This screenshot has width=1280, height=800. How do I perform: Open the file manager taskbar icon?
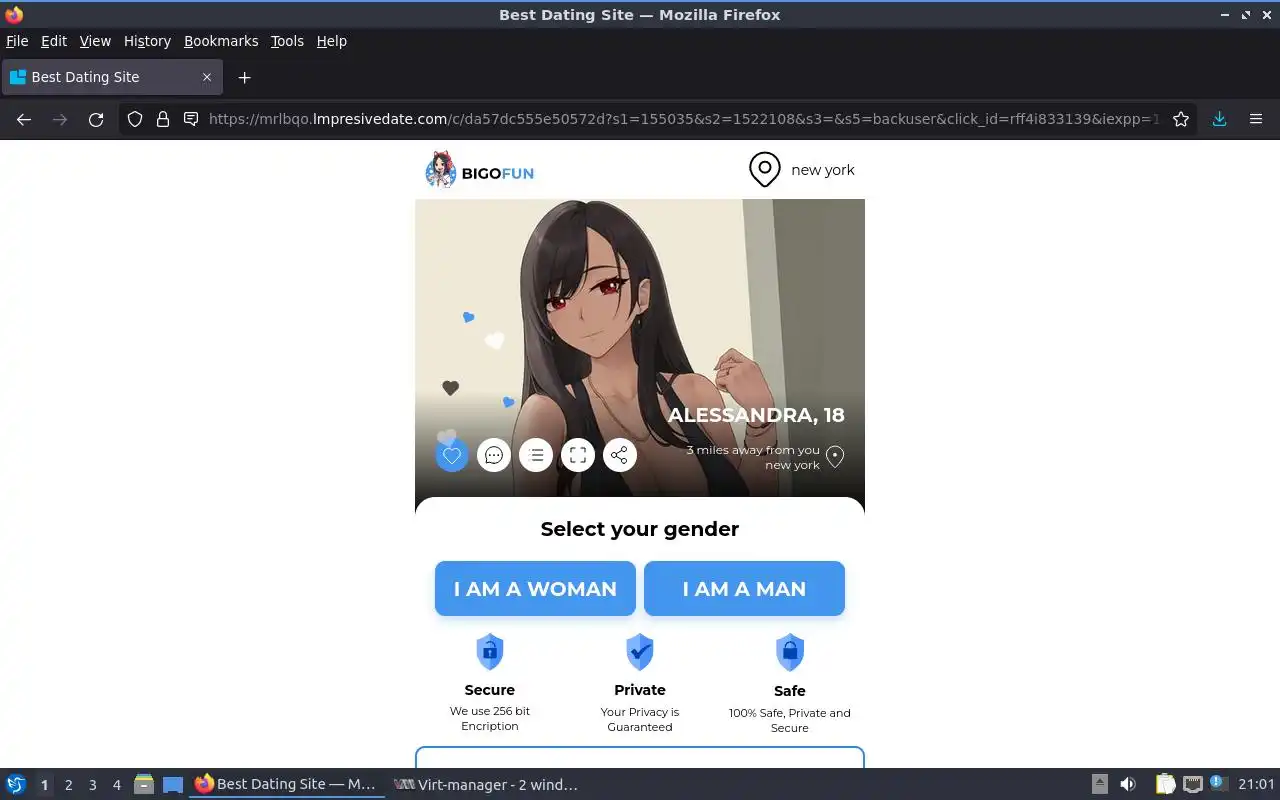(x=144, y=785)
